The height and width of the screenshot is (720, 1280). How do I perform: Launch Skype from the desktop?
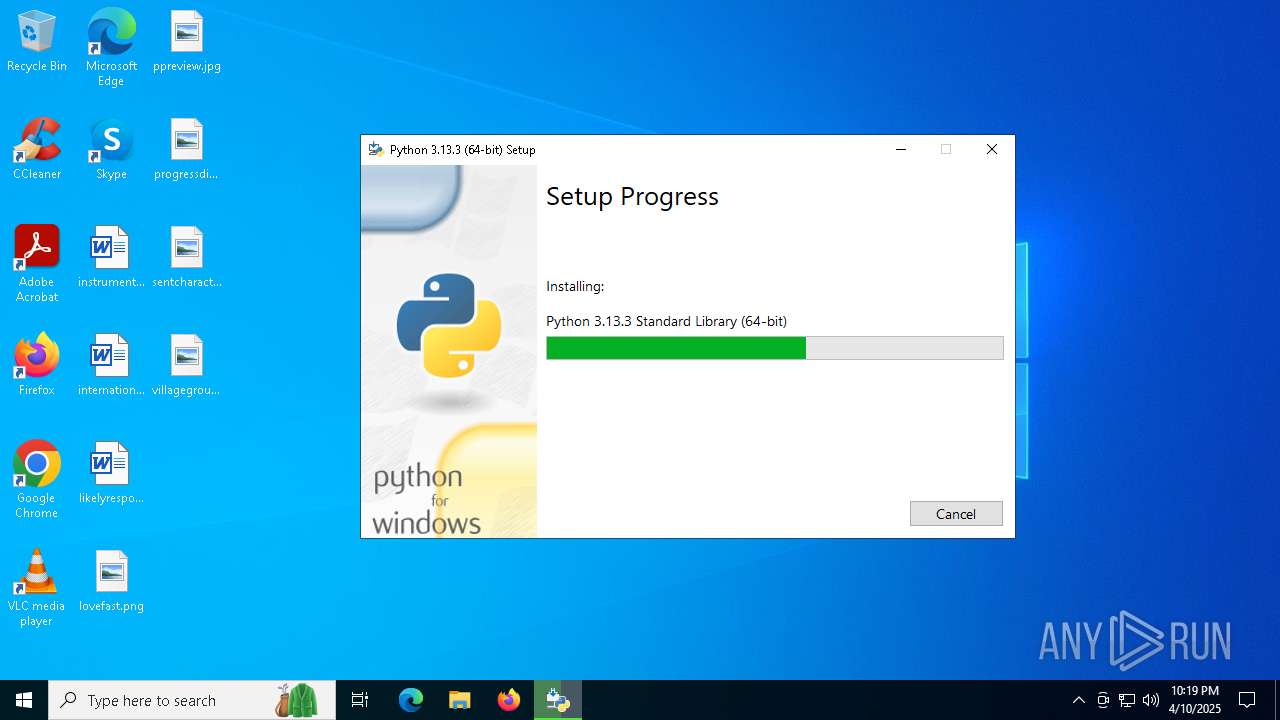click(111, 149)
